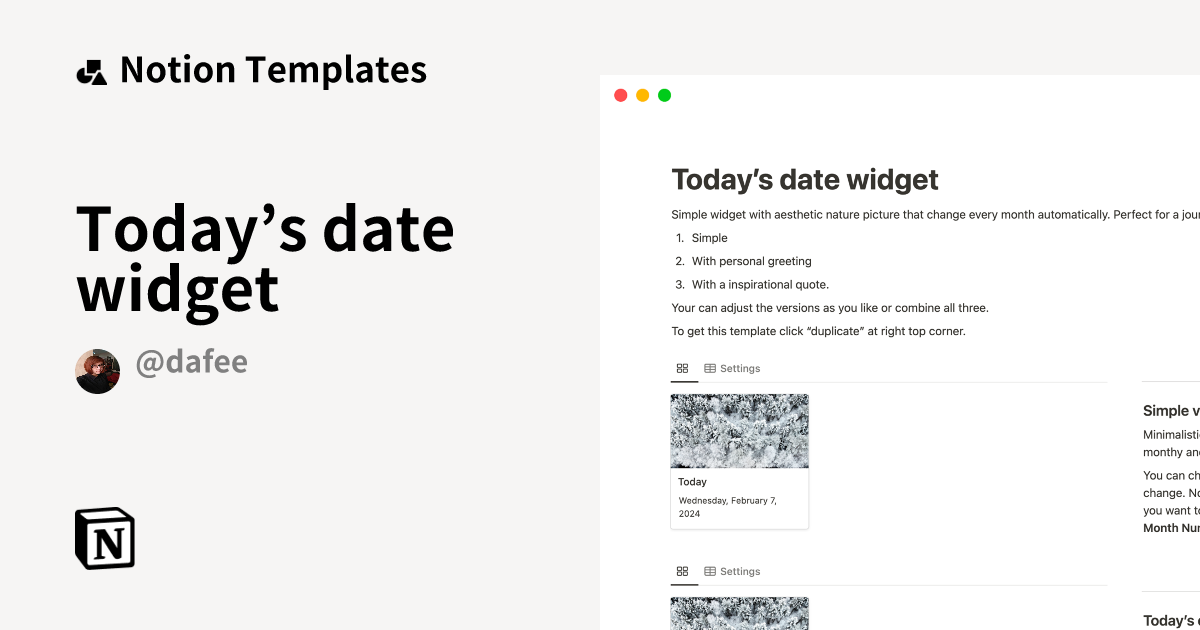Switch to the first Settings tab
Screen dimensions: 1200x630
click(740, 368)
